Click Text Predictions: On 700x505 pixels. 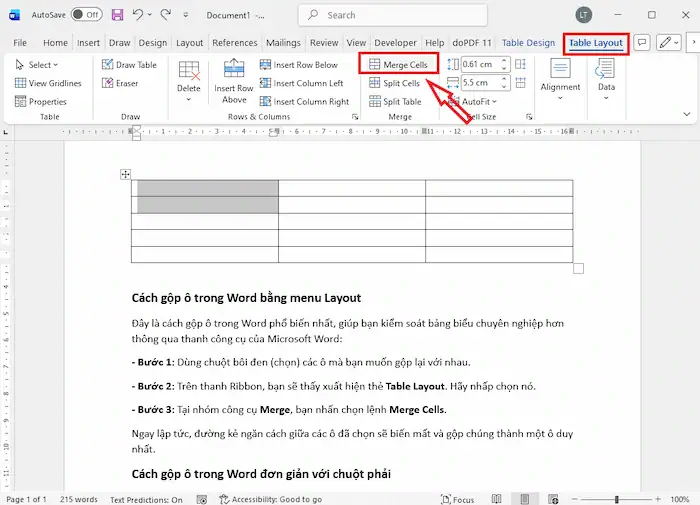point(146,499)
